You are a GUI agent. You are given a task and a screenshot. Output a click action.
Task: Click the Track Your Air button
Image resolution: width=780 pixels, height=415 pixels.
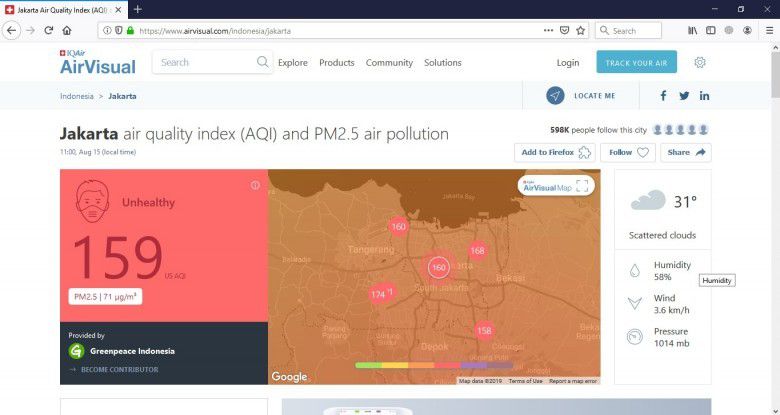pyautogui.click(x=636, y=62)
